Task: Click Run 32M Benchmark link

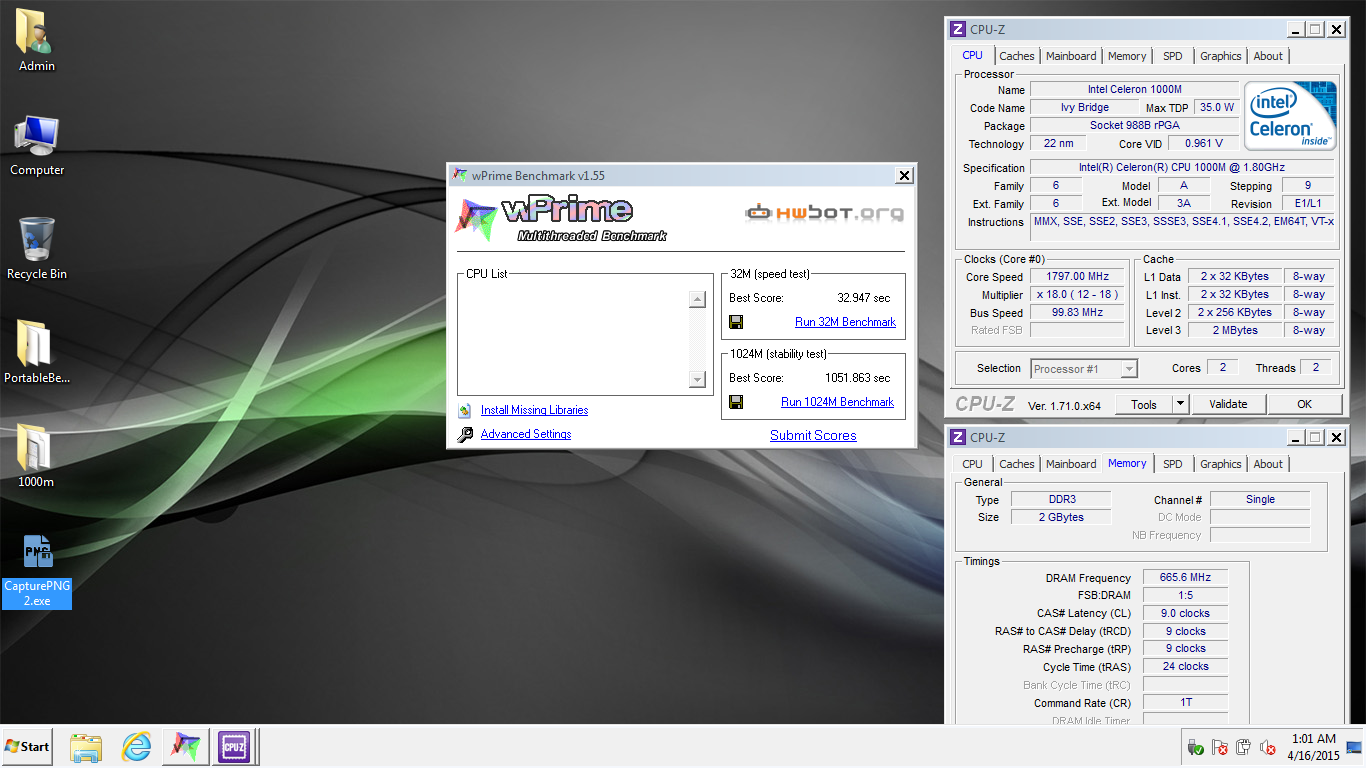Action: click(845, 322)
